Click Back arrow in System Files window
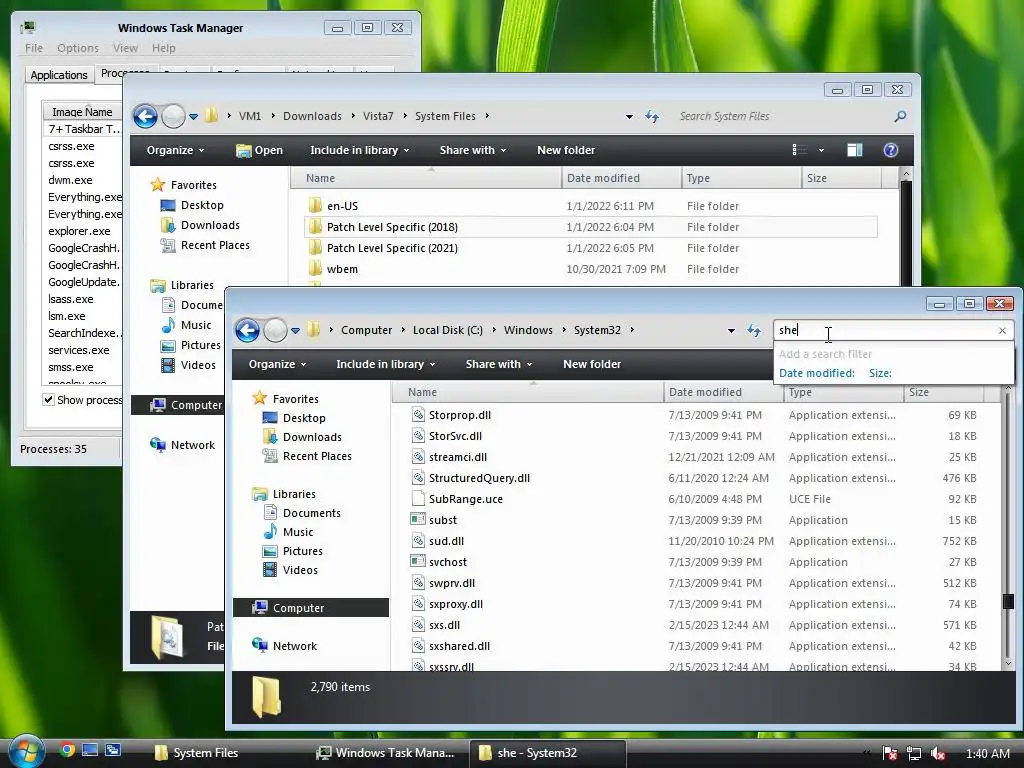This screenshot has width=1024, height=768. tap(146, 116)
